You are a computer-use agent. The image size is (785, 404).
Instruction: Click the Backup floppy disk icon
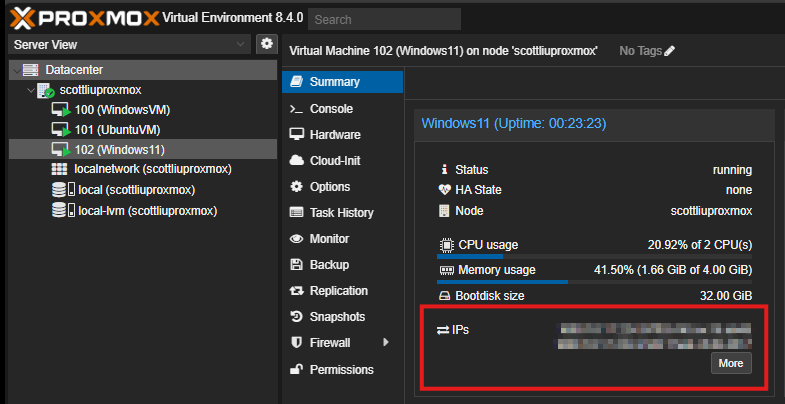click(296, 264)
